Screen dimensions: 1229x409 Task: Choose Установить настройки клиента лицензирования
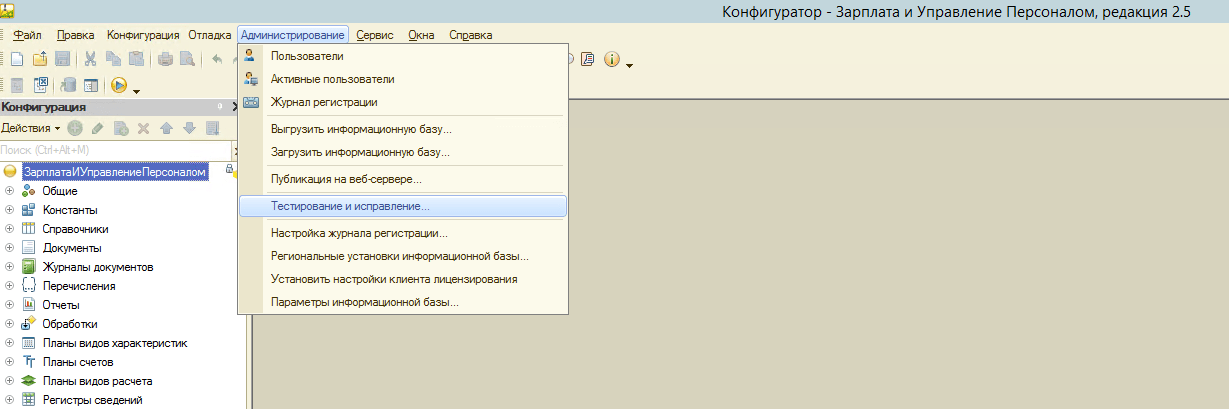pyautogui.click(x=403, y=279)
